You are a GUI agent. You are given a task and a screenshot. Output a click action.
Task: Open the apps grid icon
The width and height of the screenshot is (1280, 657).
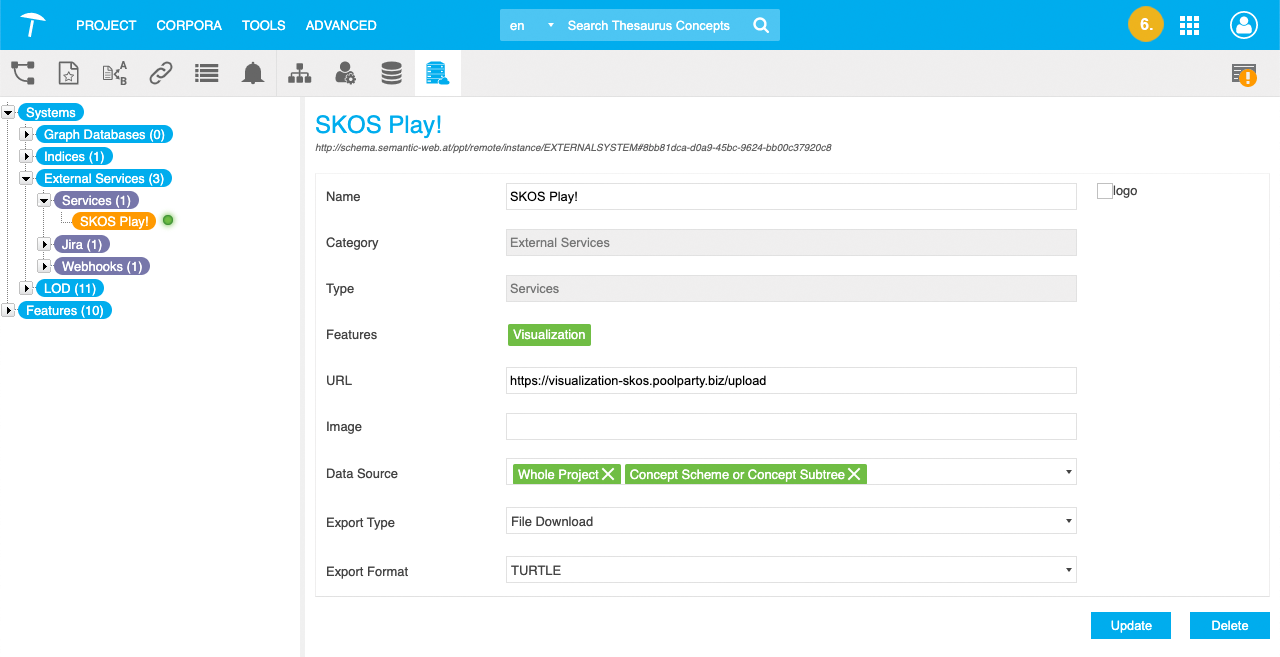tap(1189, 26)
